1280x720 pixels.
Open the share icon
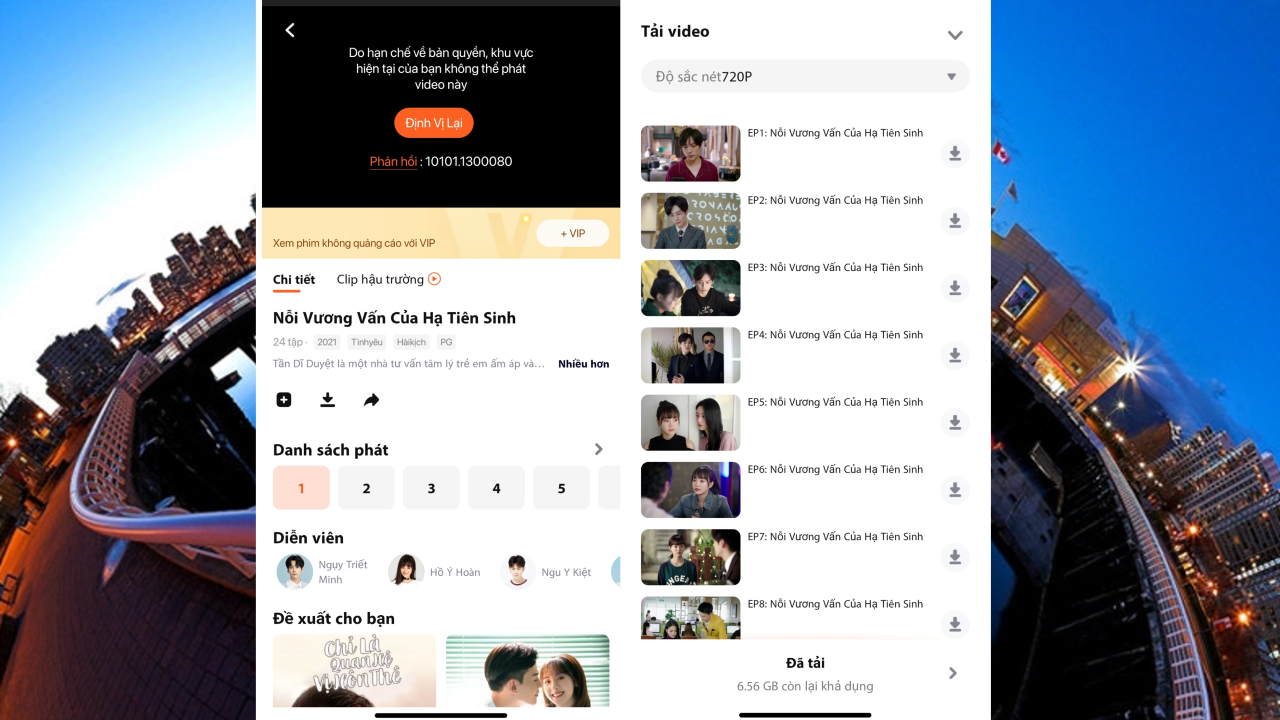coord(371,399)
